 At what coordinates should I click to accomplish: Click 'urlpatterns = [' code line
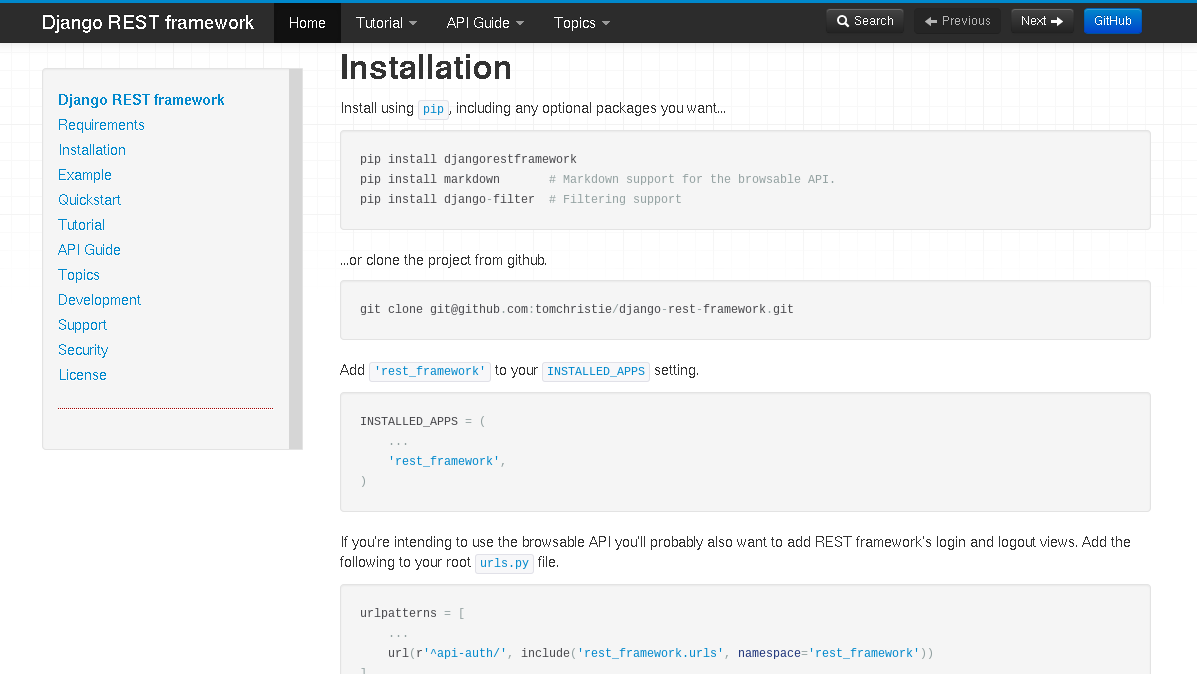[x=412, y=613]
